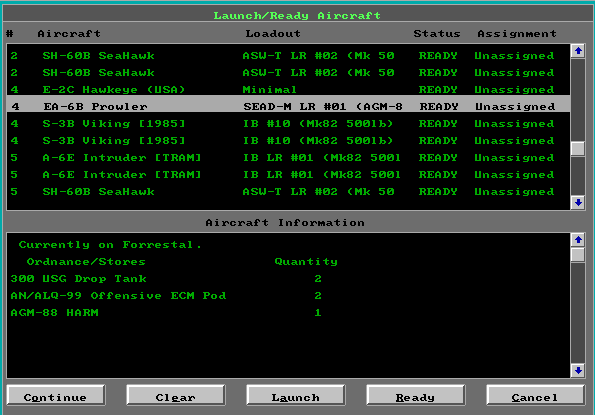Click the Status column header
Screen dimensions: 595x415
[x=437, y=34]
